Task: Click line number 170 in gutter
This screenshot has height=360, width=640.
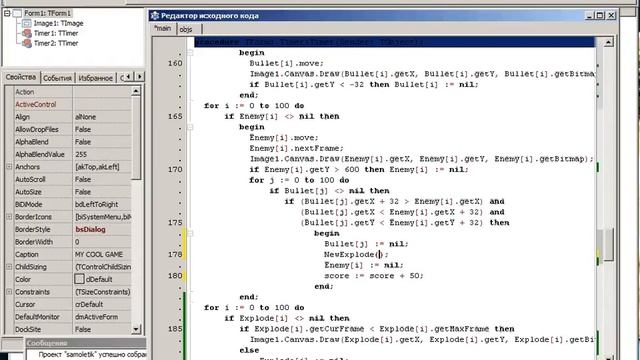Action: pyautogui.click(x=175, y=169)
